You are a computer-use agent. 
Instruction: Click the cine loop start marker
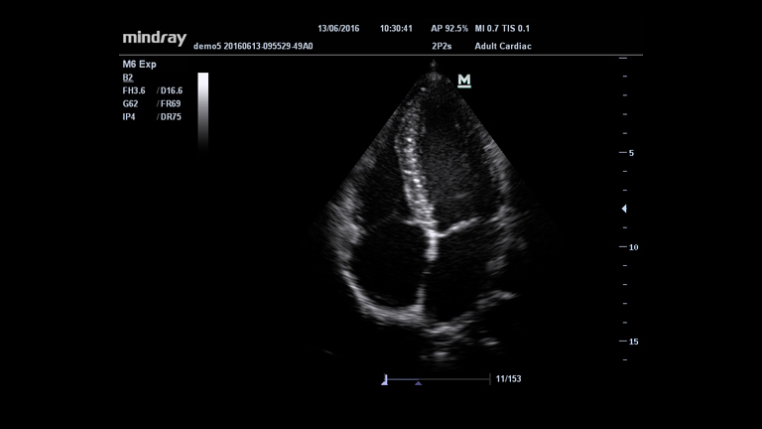385,379
